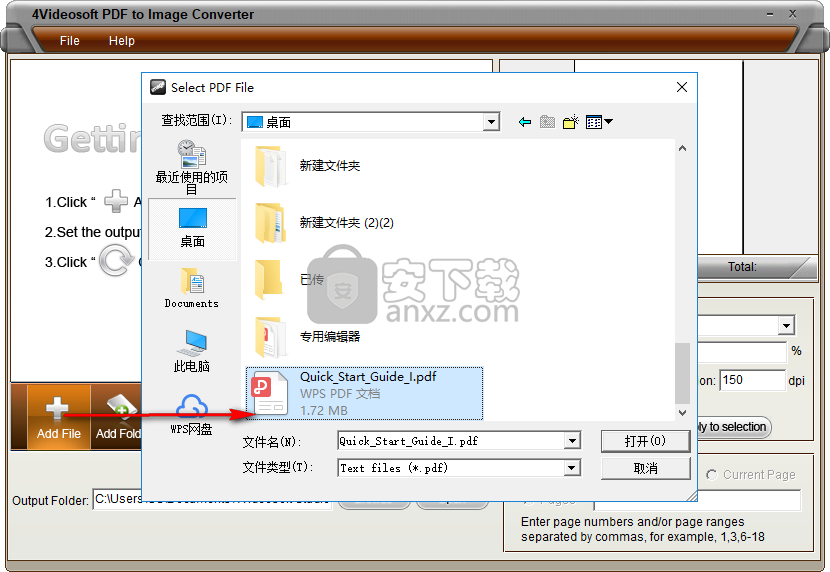Click the Add File button
Viewport: 830px width, 572px height.
[59, 417]
